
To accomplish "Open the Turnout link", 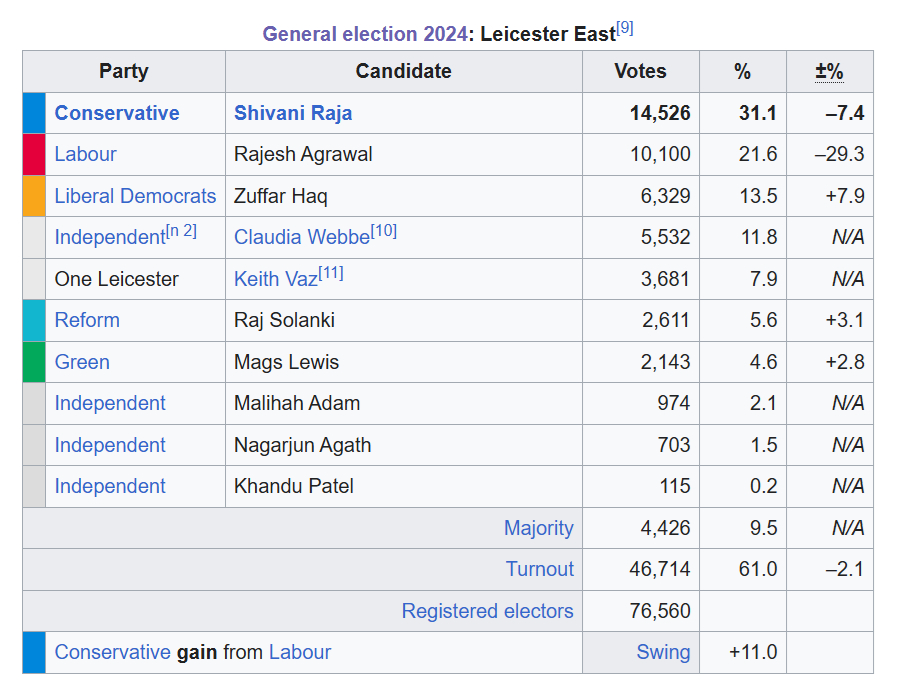I will point(540,569).
